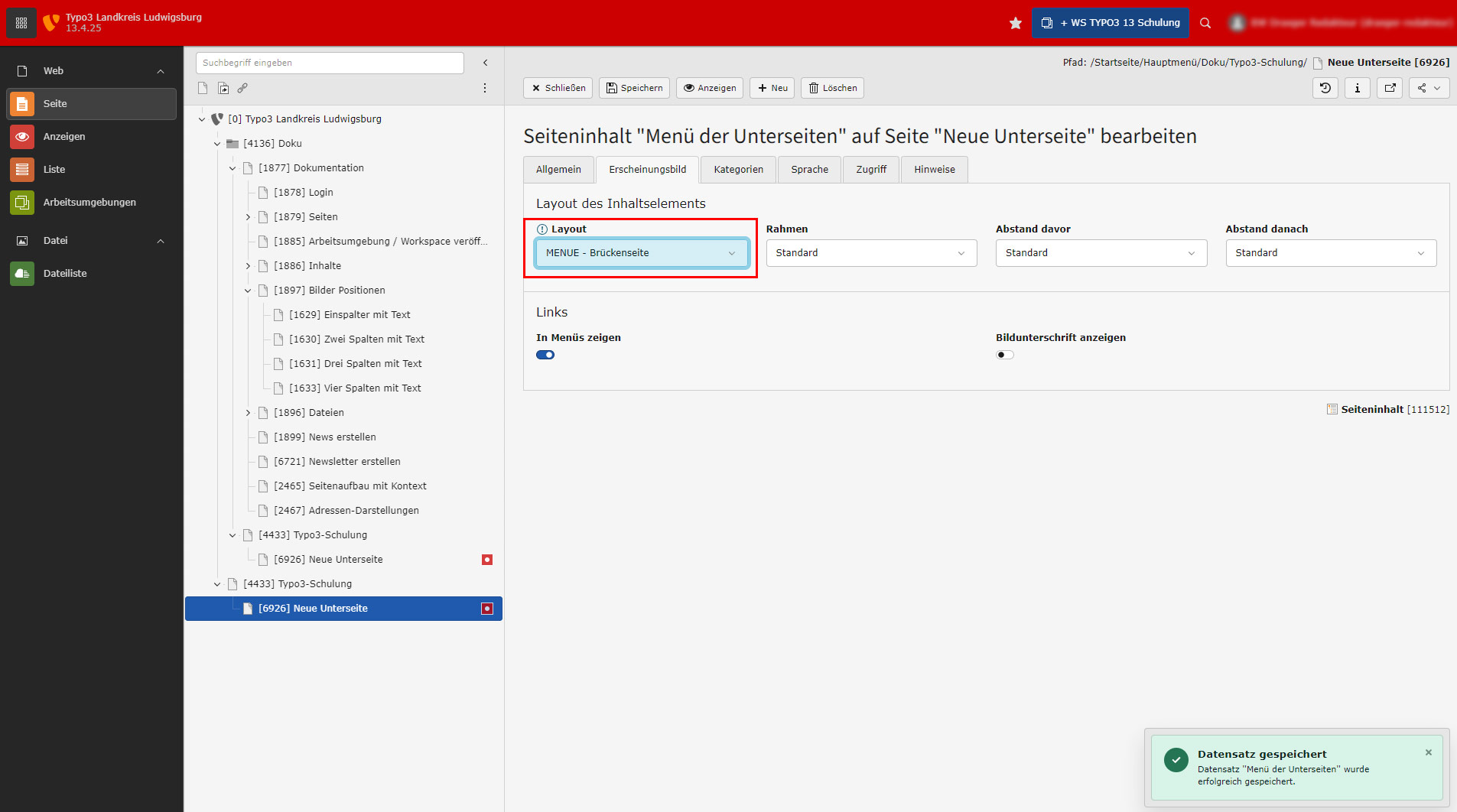The height and width of the screenshot is (812, 1457).
Task: Collapse the Web module group
Action: pos(161,71)
